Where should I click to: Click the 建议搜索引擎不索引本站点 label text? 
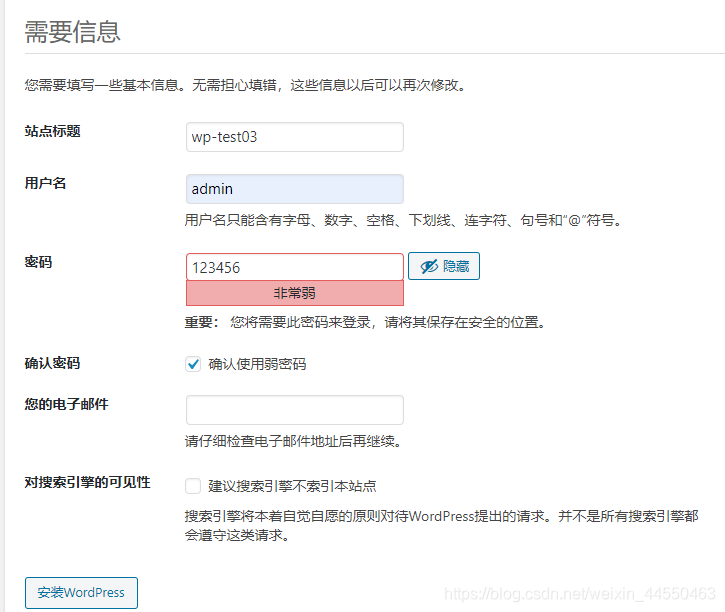click(292, 486)
